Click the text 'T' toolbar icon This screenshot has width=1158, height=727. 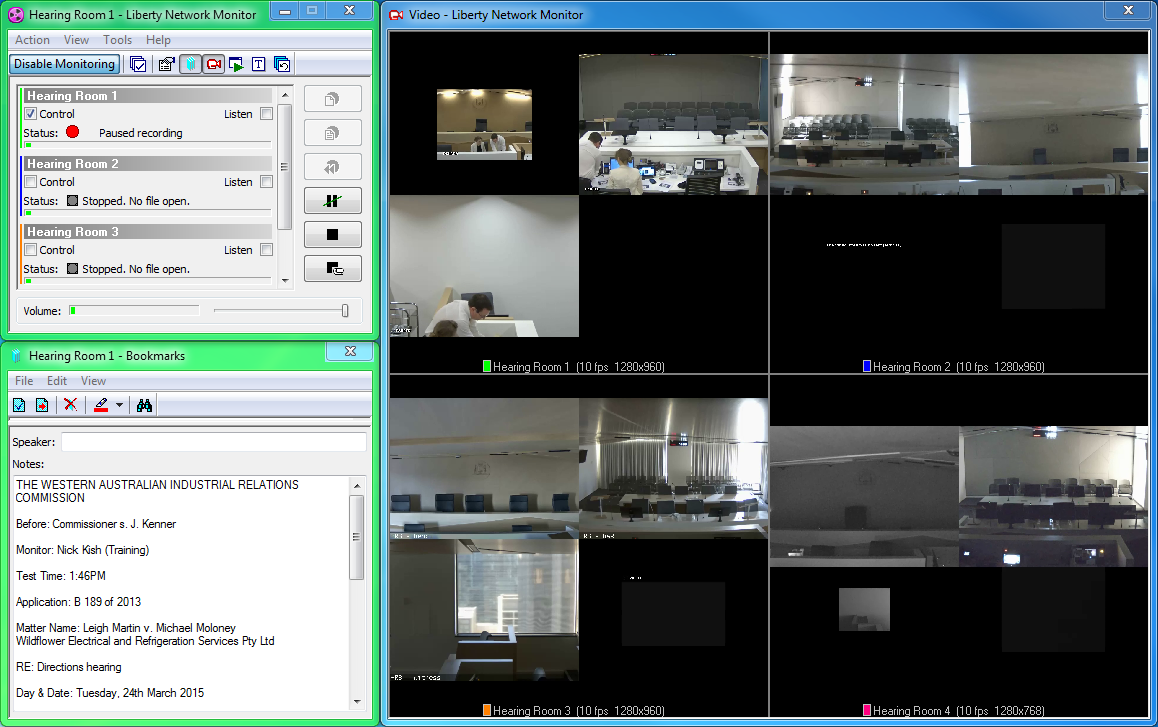pos(258,64)
